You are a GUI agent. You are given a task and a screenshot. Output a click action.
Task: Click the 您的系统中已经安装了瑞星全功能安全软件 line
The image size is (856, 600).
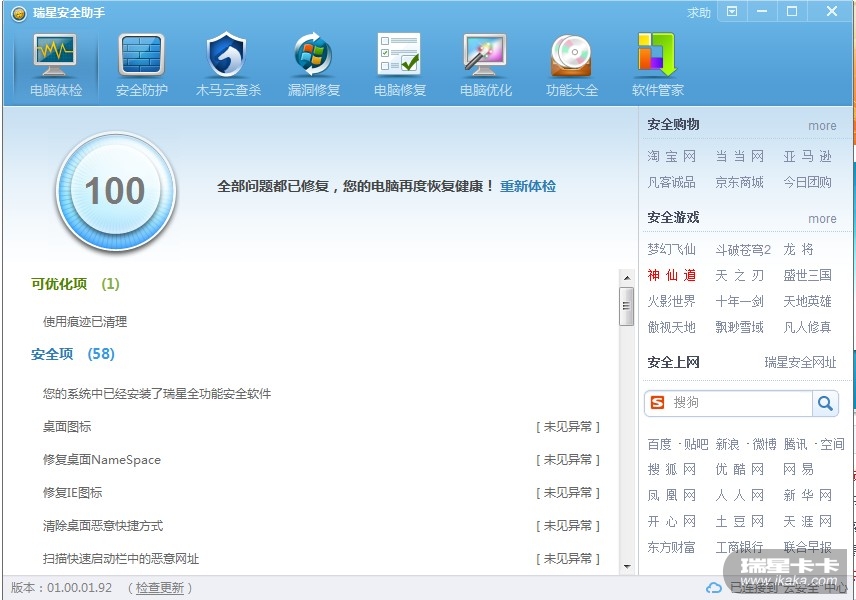(x=157, y=394)
